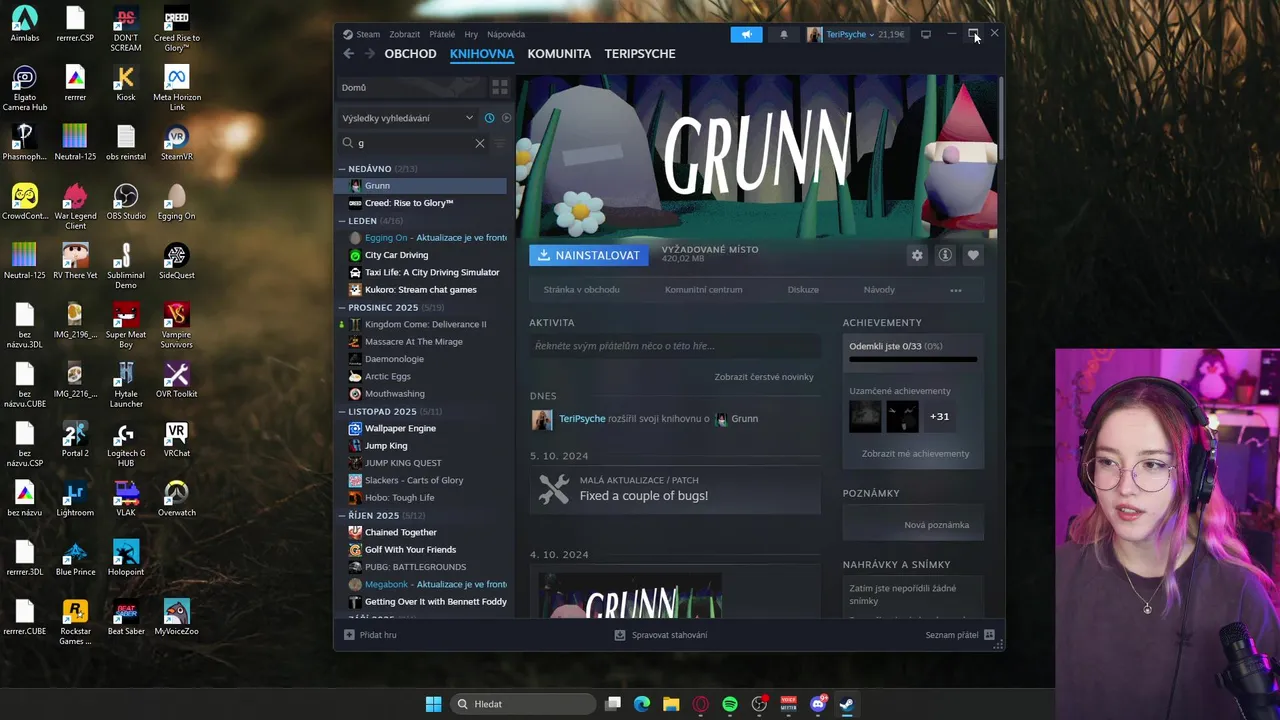Collapse the NEDÁVNO section
This screenshot has width=1280, height=720.
342,169
